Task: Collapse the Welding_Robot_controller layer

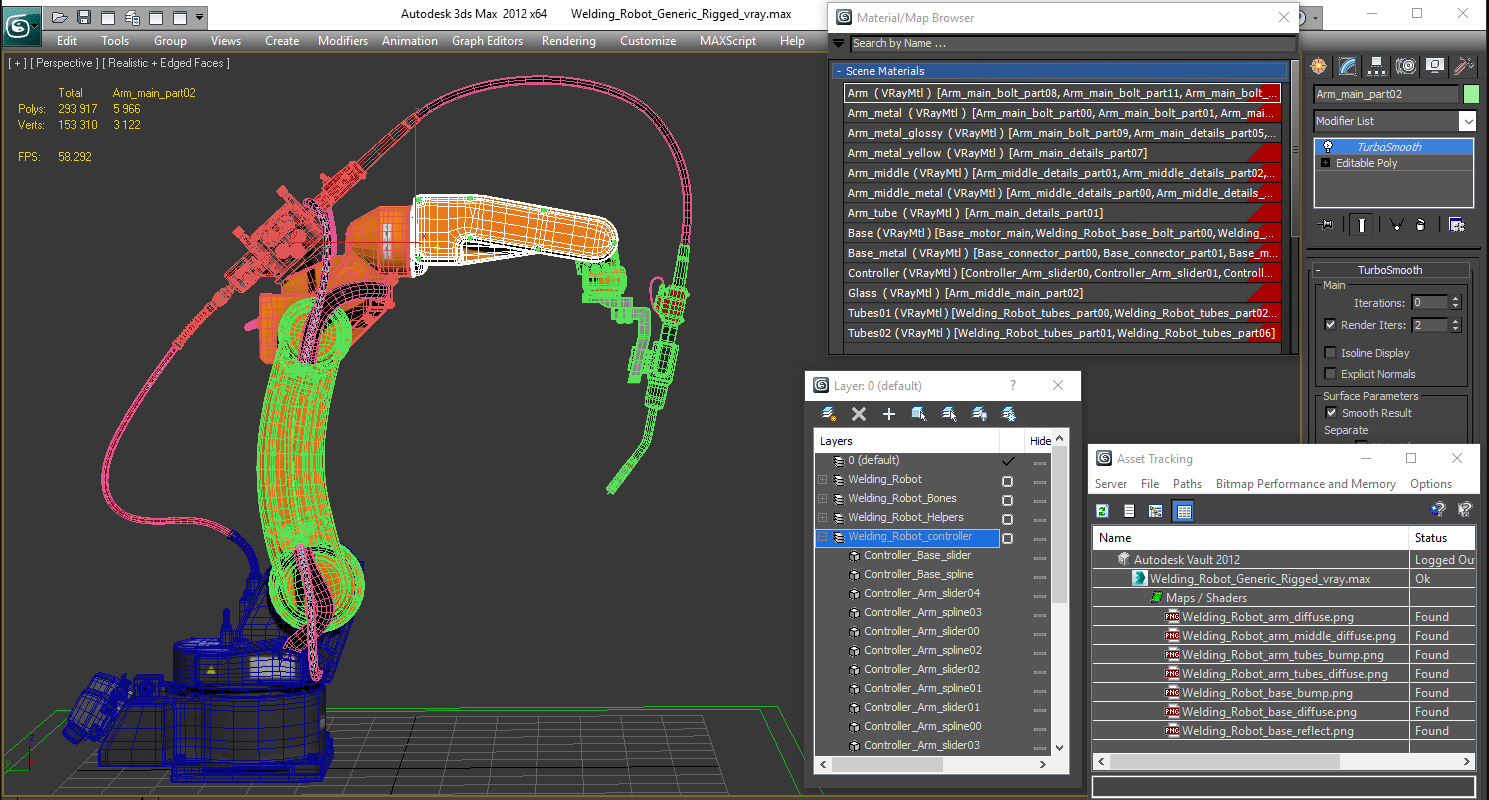Action: (822, 537)
